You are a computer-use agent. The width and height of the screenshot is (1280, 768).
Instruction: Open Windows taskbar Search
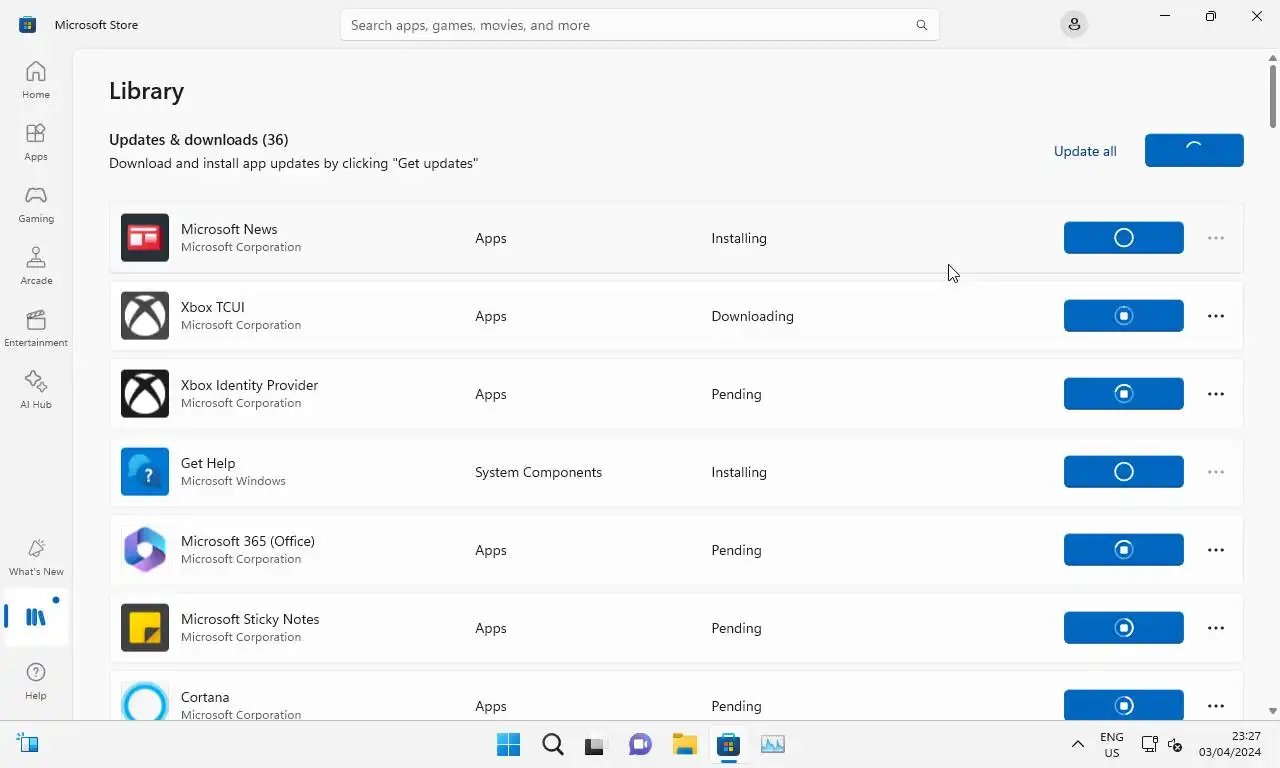click(553, 744)
